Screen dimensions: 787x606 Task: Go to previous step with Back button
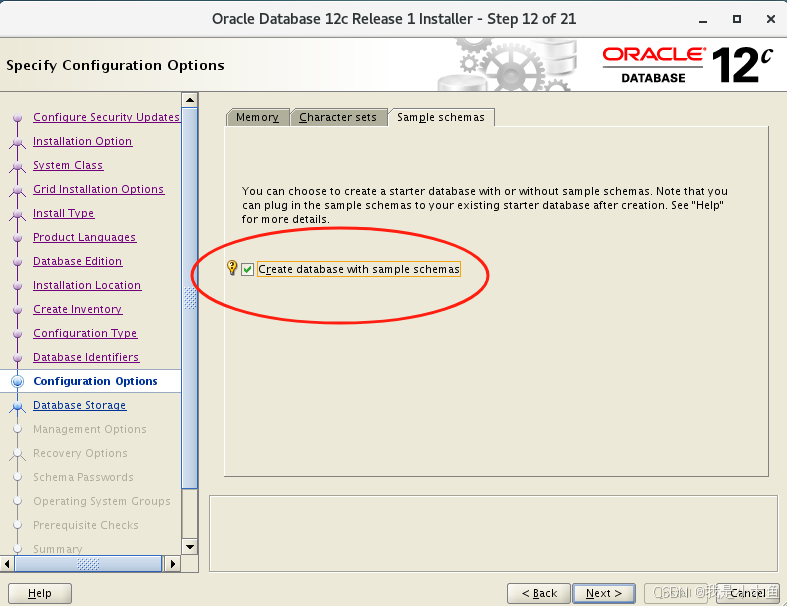pyautogui.click(x=539, y=593)
